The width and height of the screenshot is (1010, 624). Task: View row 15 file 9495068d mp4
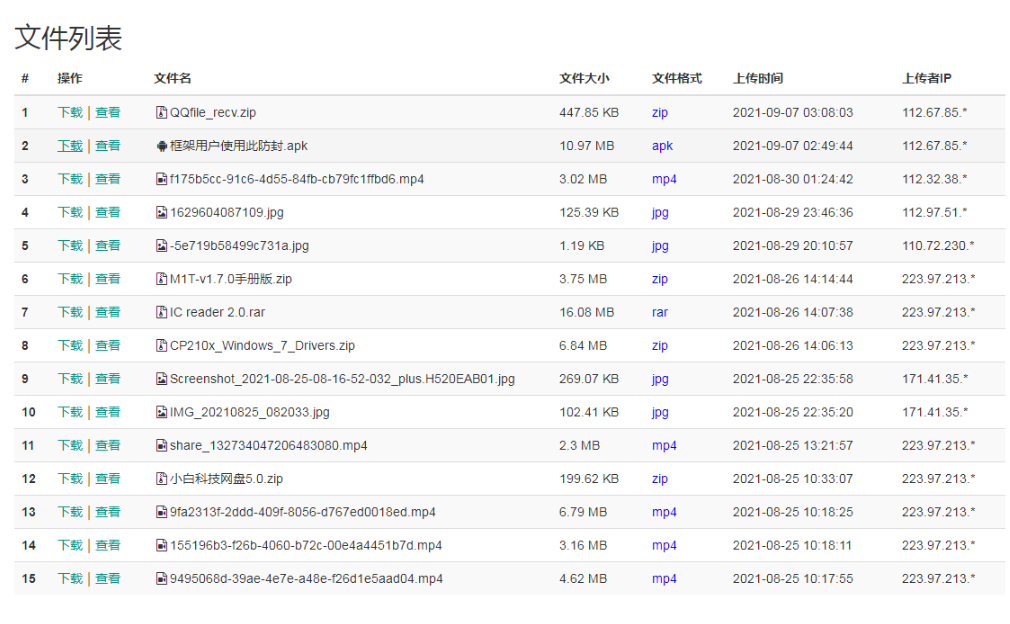[108, 579]
